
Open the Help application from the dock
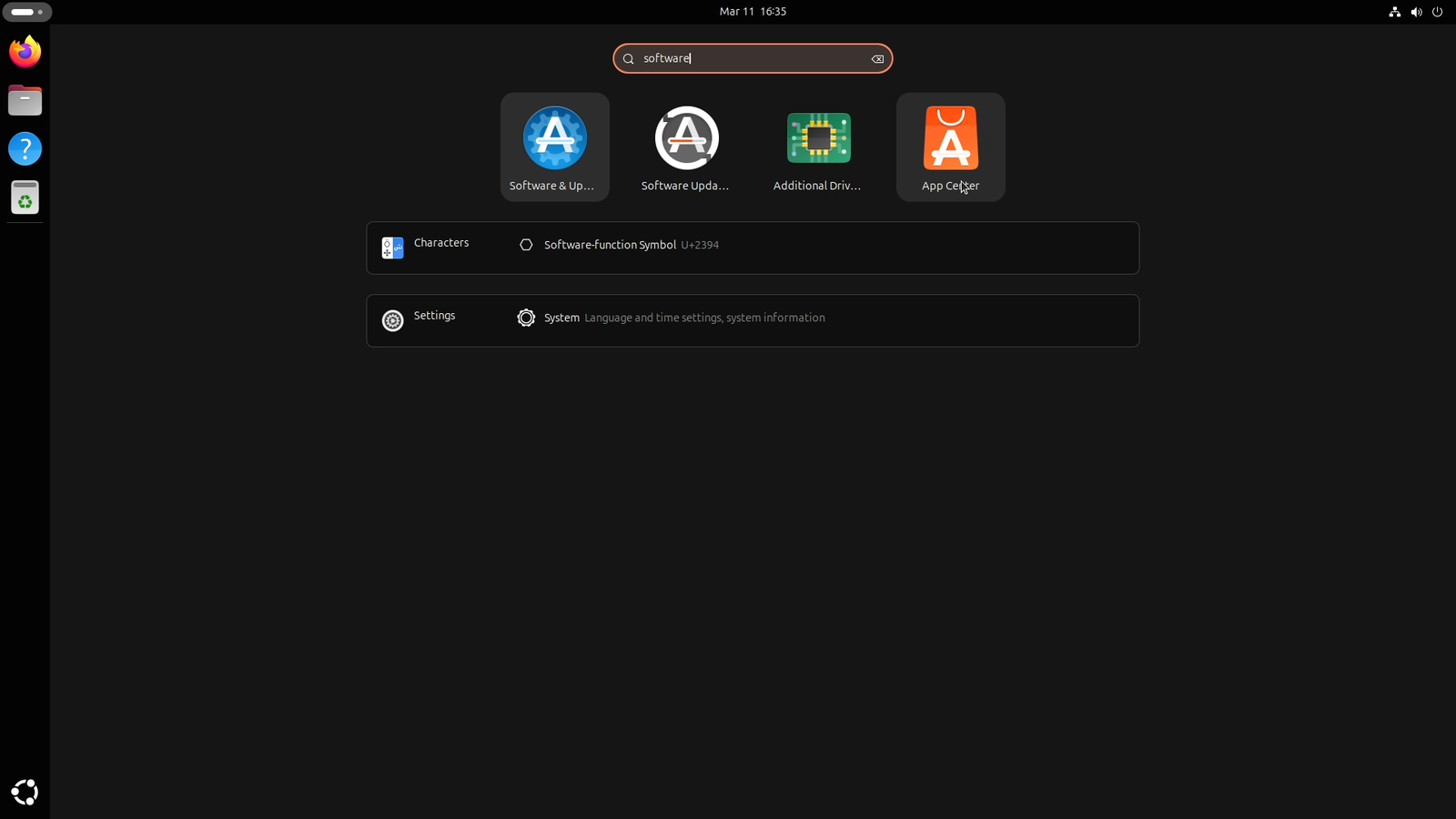[x=25, y=148]
